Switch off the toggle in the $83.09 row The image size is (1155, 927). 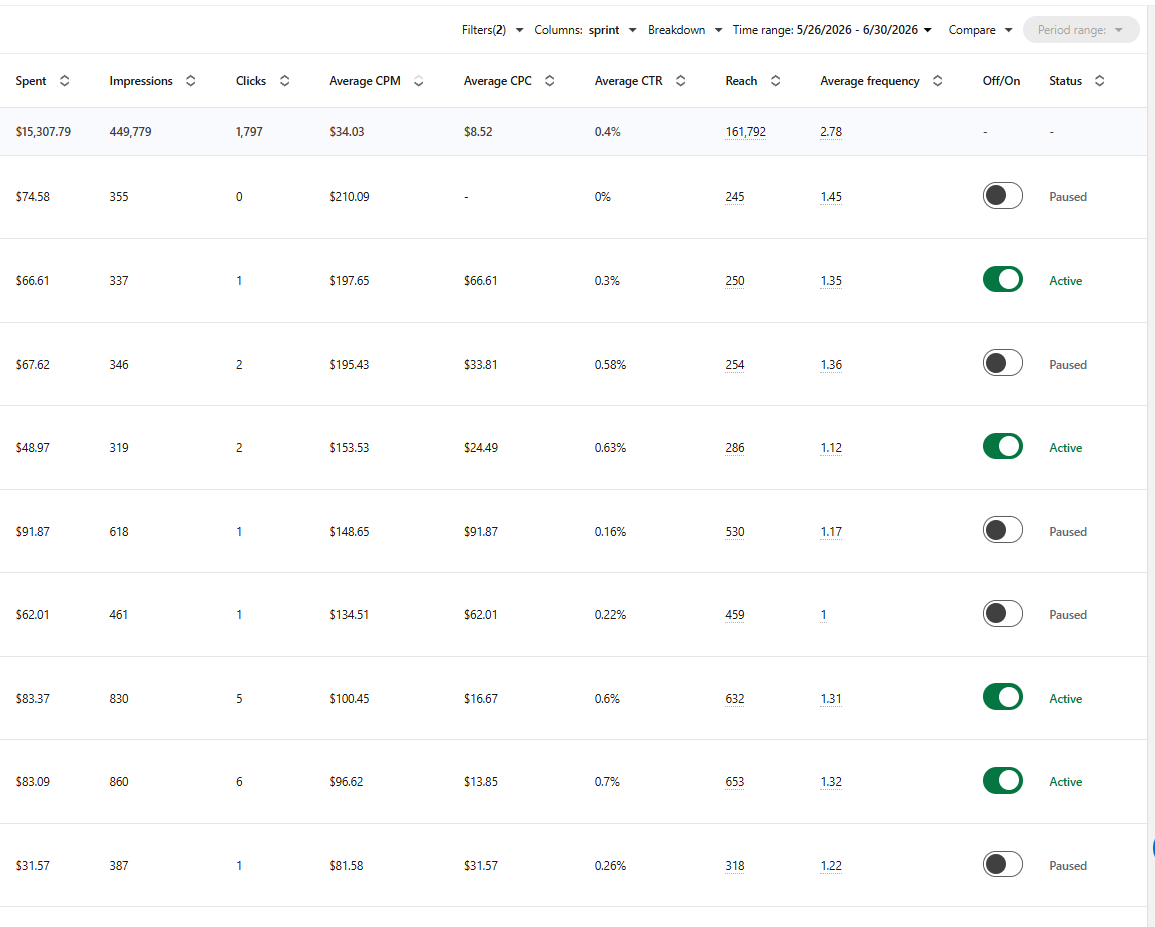(1003, 781)
